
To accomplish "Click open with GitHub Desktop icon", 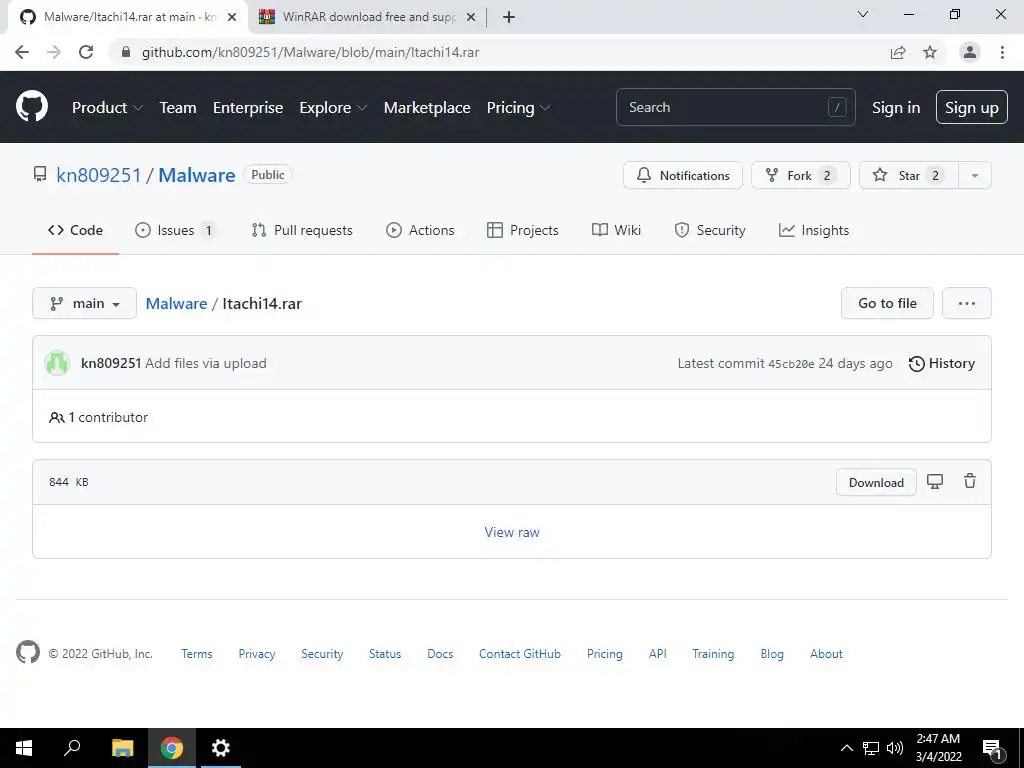I will (935, 482).
